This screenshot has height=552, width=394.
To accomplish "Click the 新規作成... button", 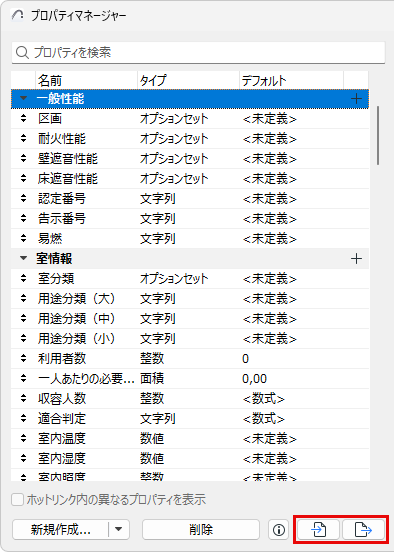I will (x=61, y=529).
